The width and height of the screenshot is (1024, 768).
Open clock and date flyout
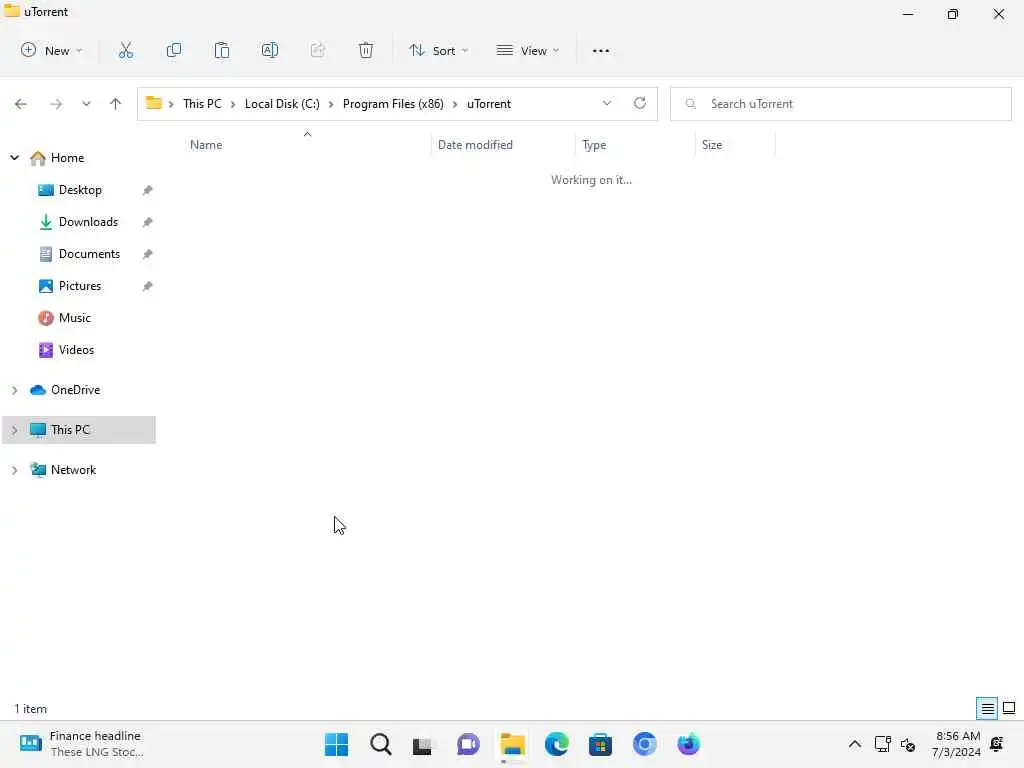point(957,744)
